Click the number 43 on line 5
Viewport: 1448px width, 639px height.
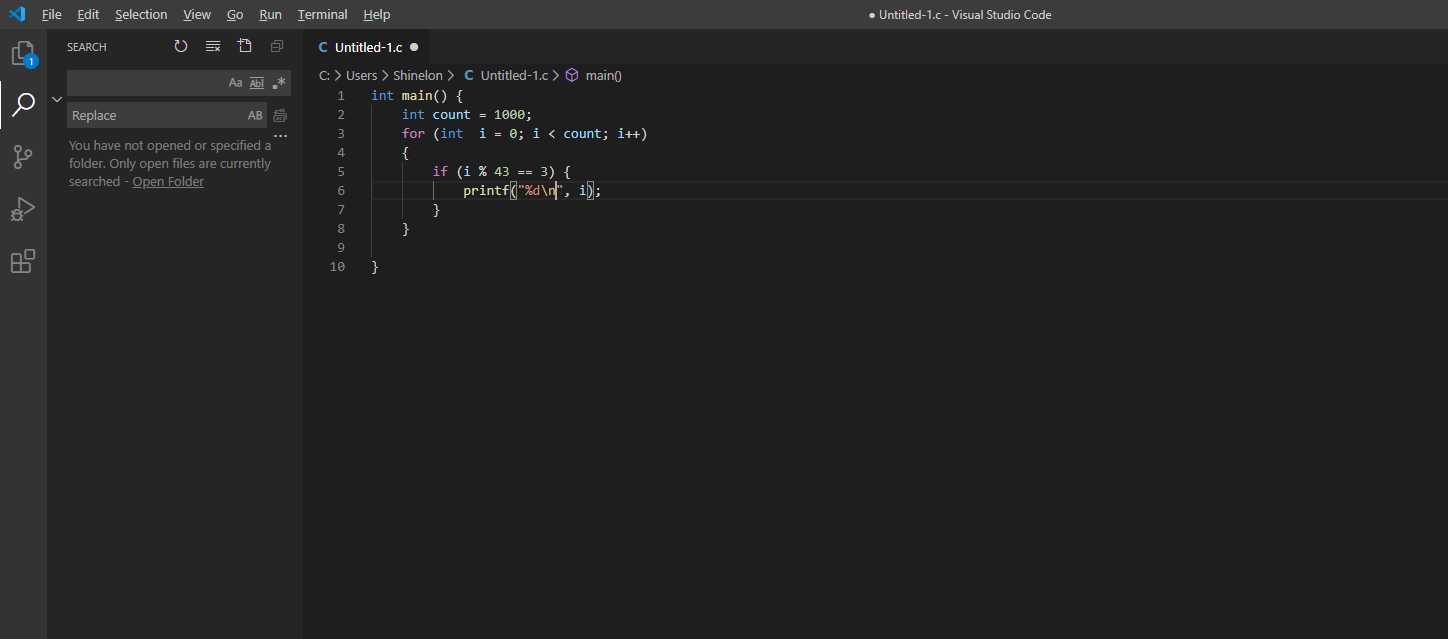501,172
